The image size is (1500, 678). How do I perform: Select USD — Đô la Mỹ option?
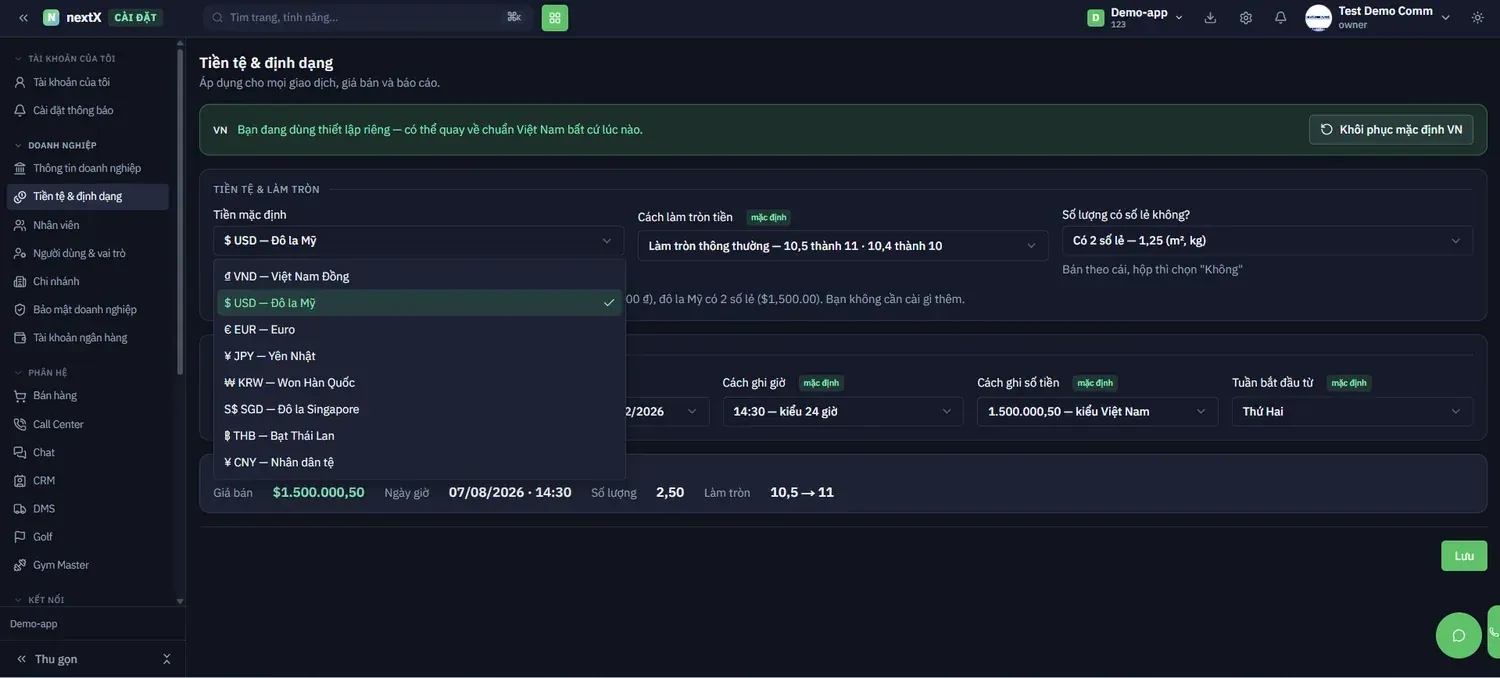click(x=419, y=303)
